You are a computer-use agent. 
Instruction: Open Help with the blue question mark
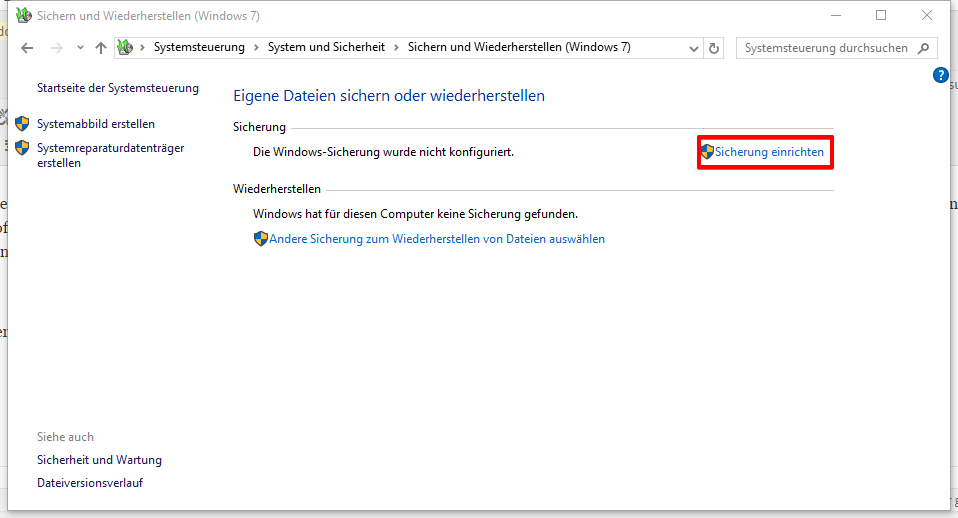tap(940, 75)
